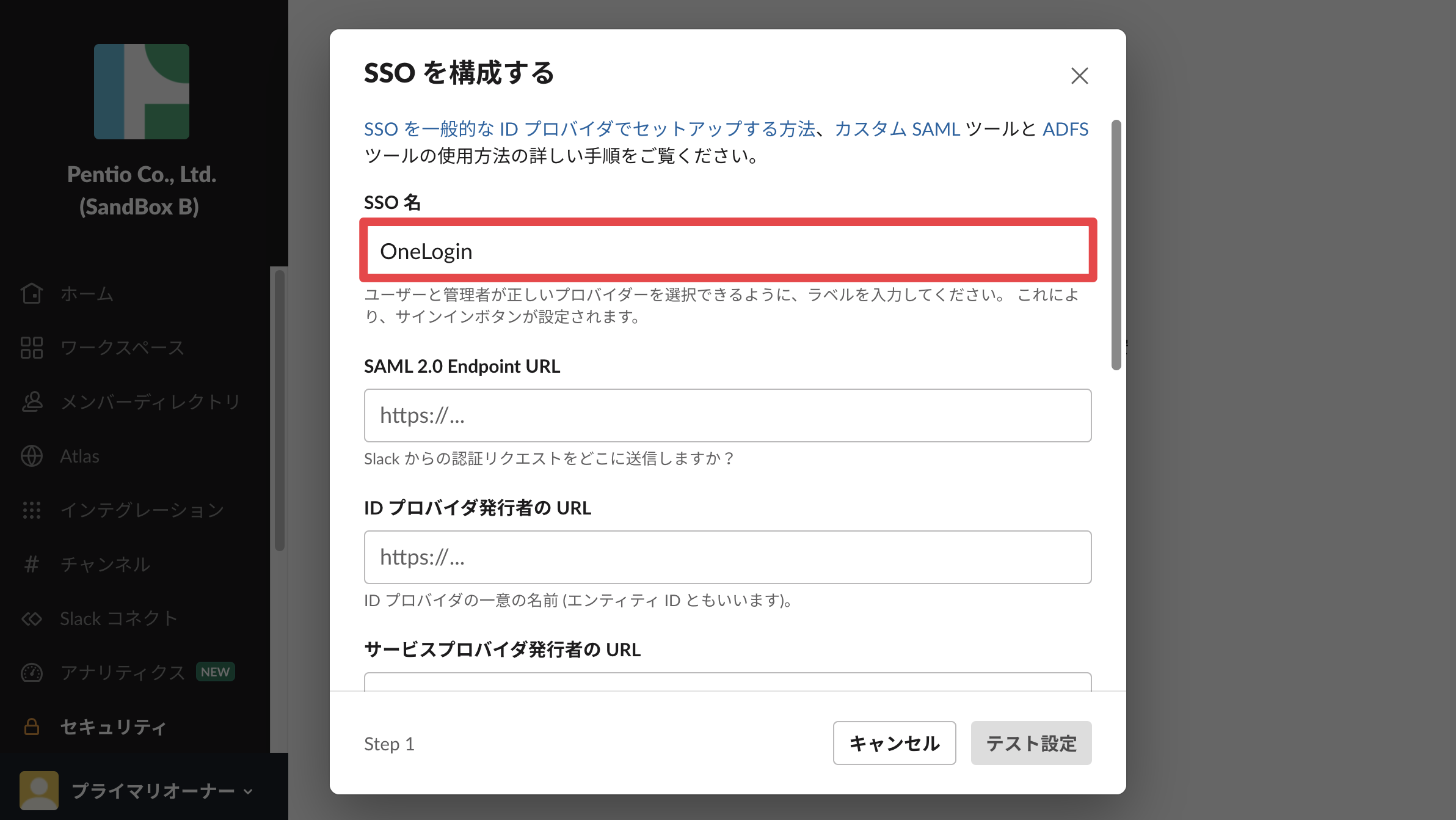
Task: Click the Pentio Co., Ltd. (SandBox B) name
Action: [142, 191]
